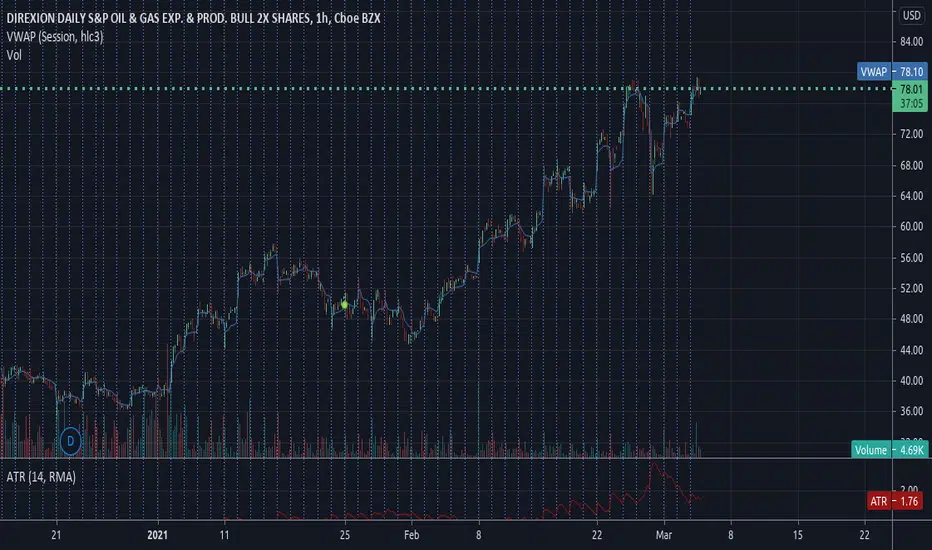
Task: Click the Feb label on time axis
Action: click(411, 535)
